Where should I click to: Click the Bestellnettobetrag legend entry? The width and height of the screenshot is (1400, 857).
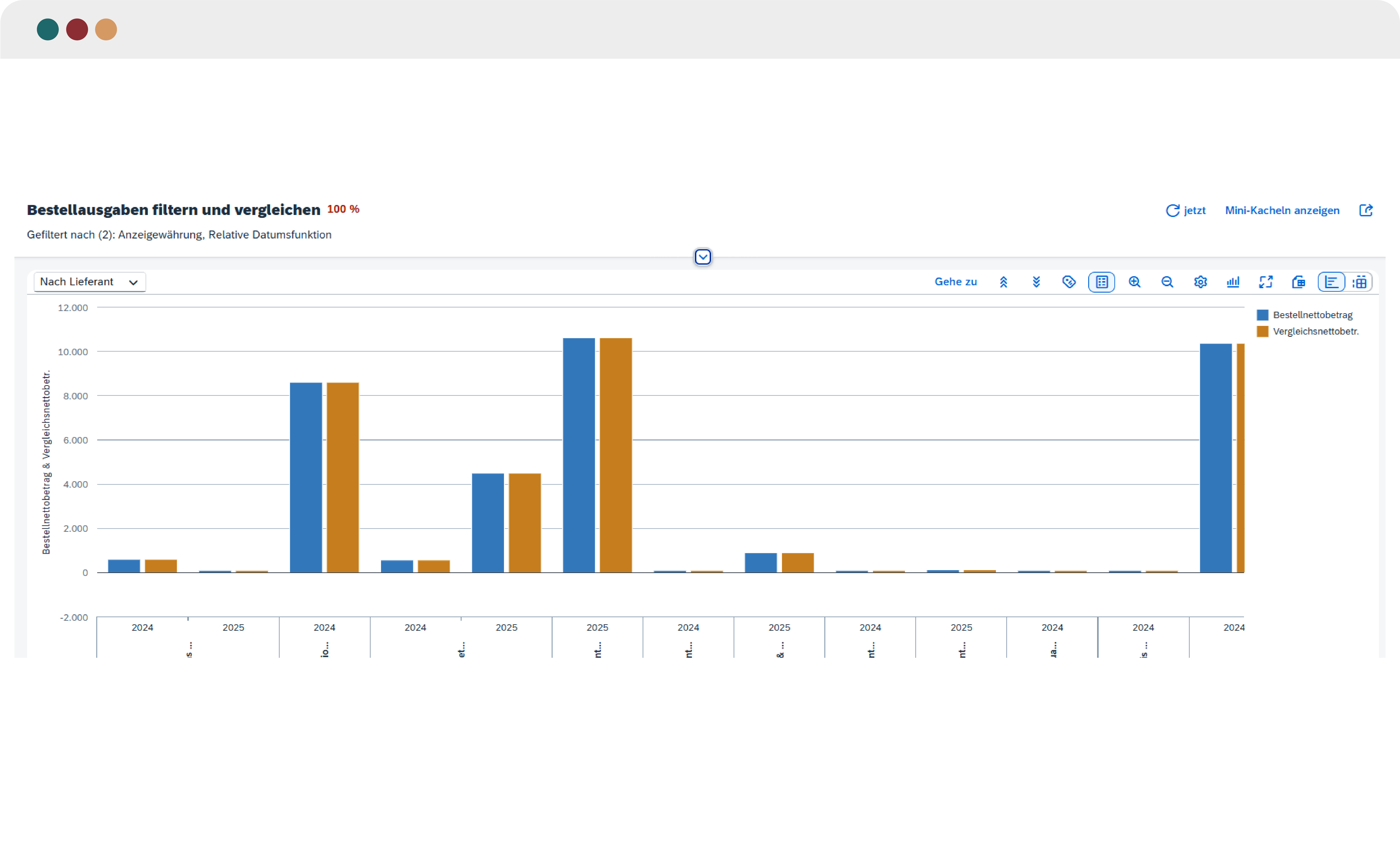tap(1305, 315)
